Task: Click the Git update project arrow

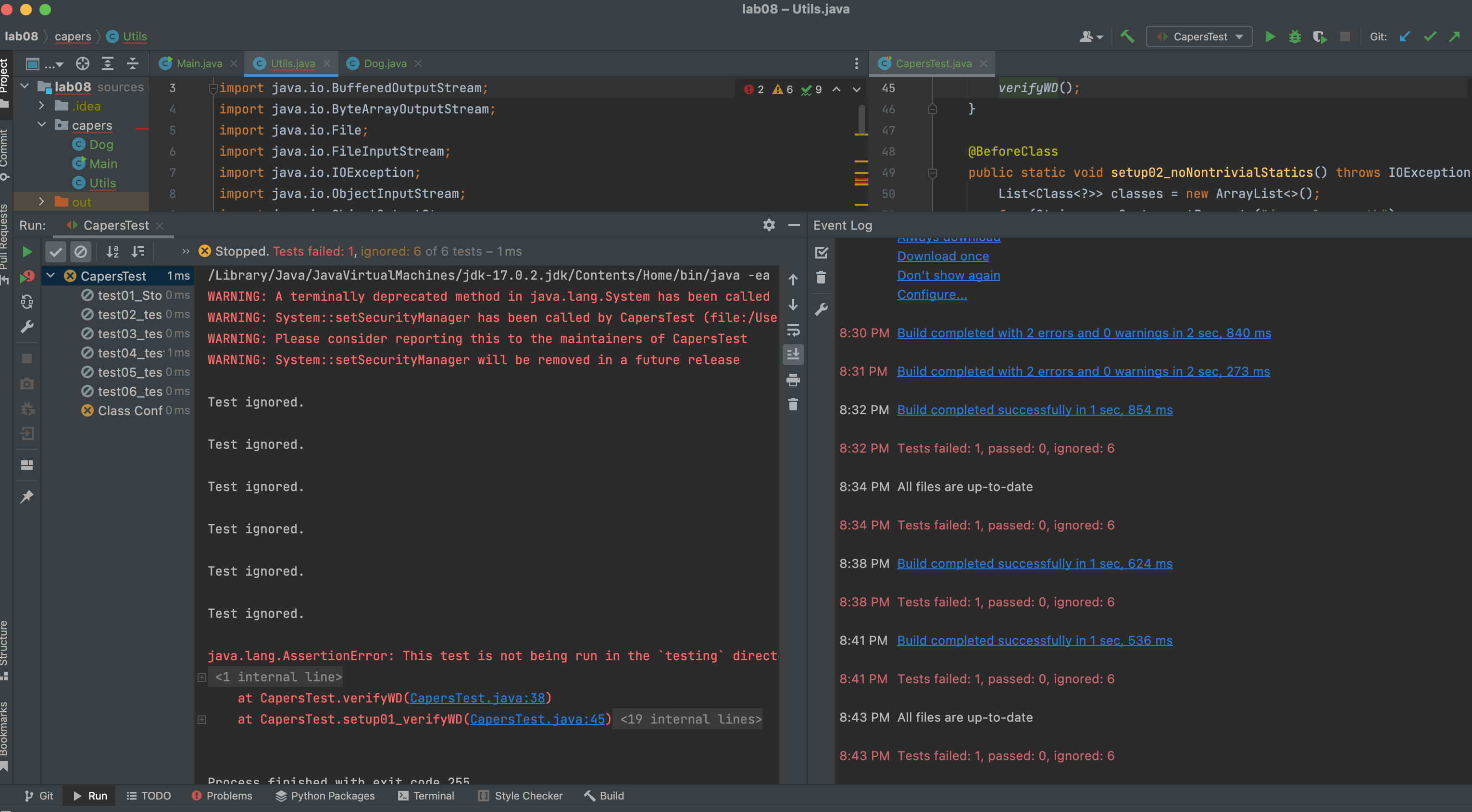Action: coord(1405,37)
